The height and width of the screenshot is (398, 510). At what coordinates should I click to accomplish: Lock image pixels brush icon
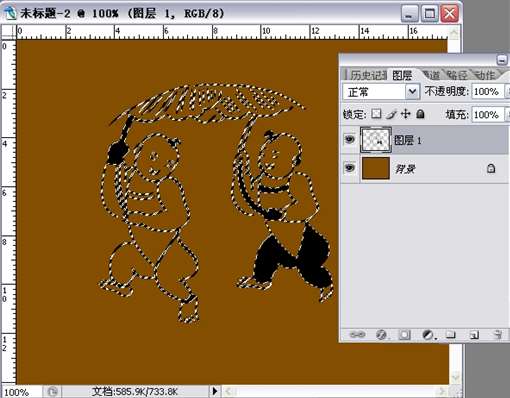click(x=391, y=114)
